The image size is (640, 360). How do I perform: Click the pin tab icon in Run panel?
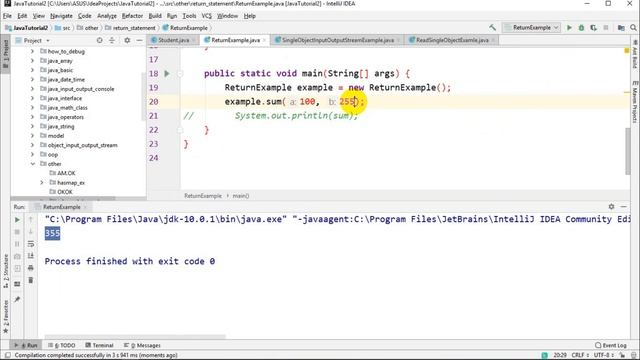tap(17, 299)
